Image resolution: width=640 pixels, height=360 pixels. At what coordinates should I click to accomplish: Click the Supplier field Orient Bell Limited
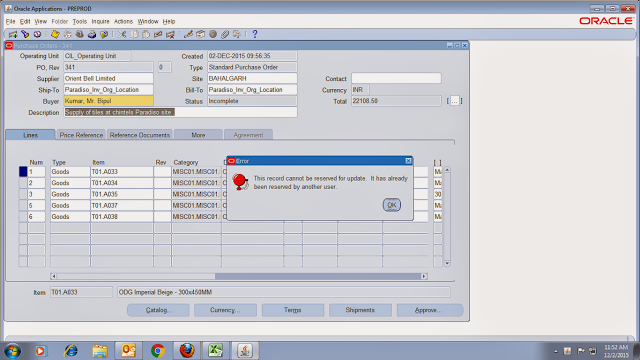[108, 78]
